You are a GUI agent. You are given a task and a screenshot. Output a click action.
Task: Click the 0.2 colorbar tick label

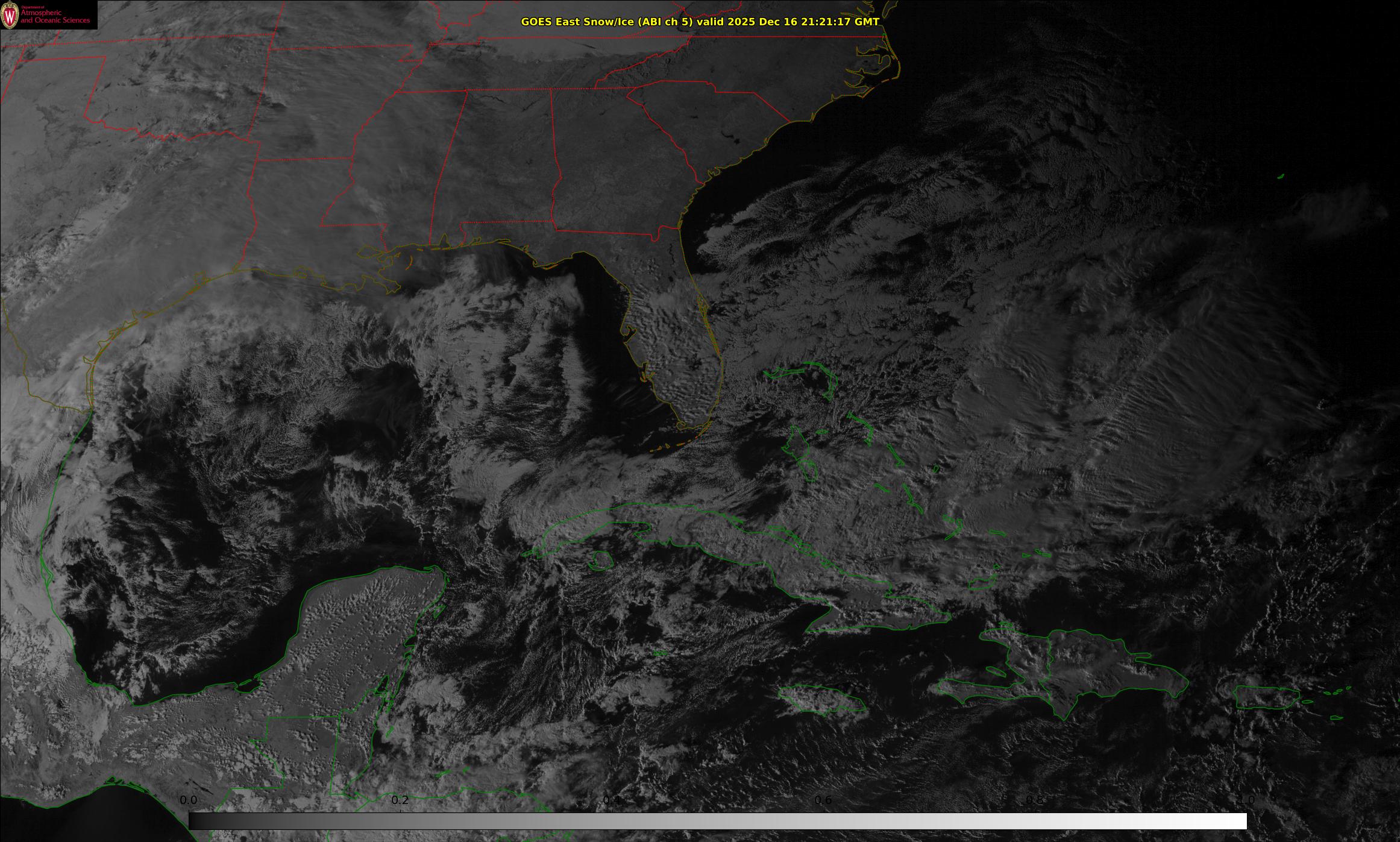tap(400, 800)
